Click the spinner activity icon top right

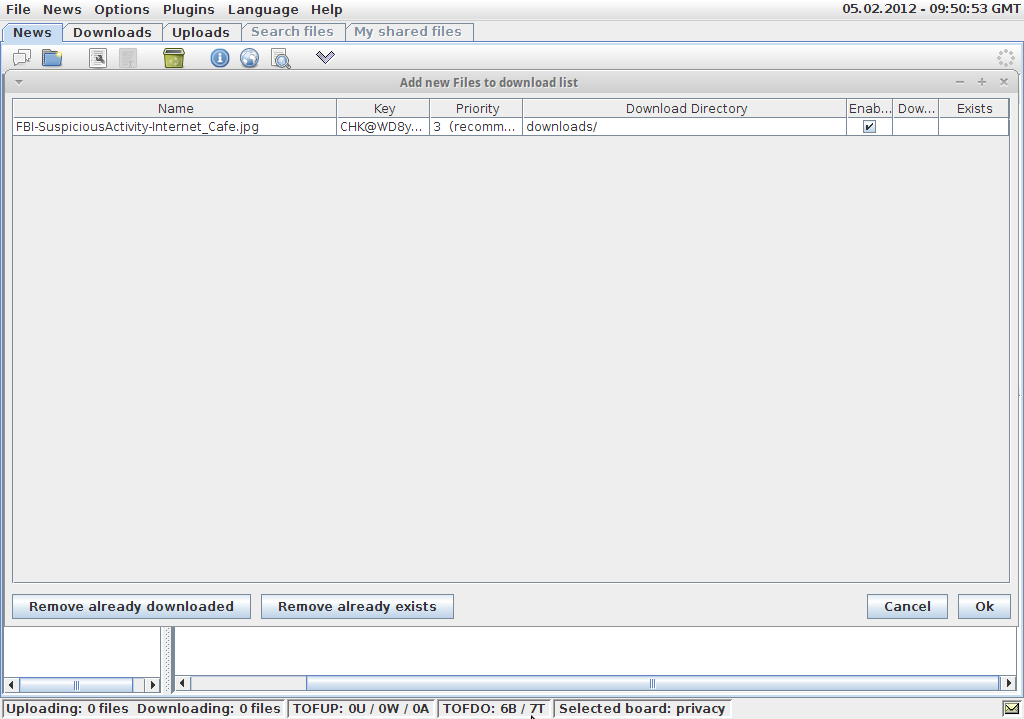click(x=1006, y=58)
